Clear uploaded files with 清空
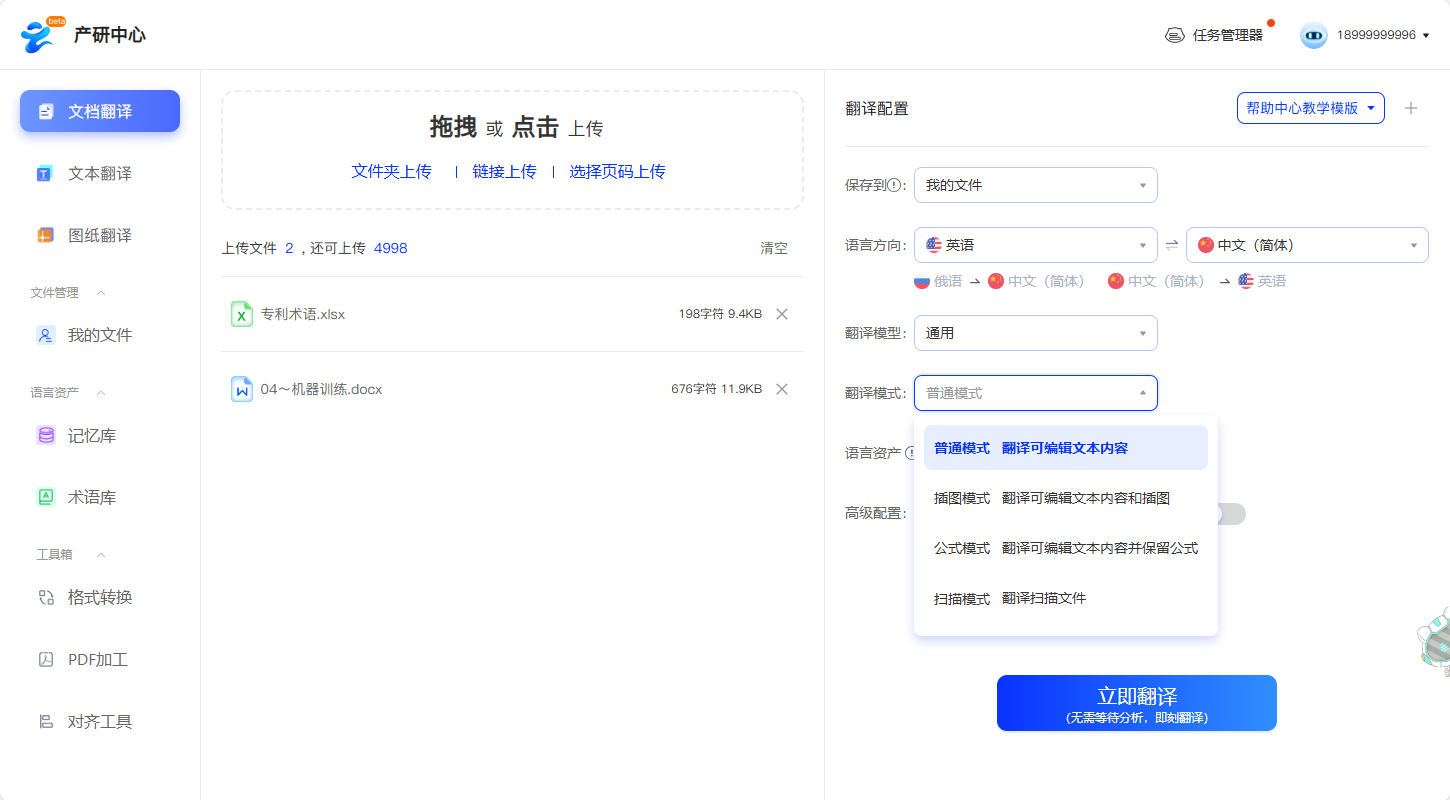Viewport: 1450px width, 800px height. click(x=774, y=248)
